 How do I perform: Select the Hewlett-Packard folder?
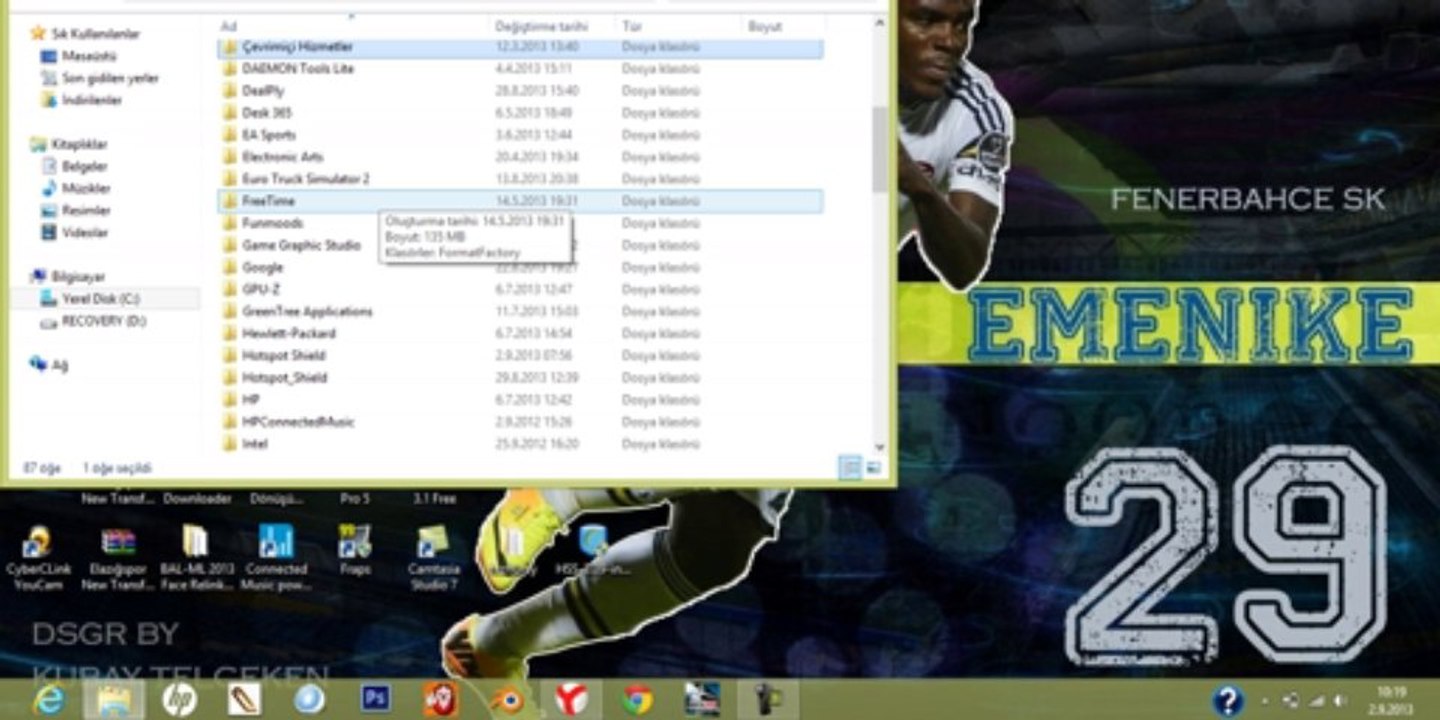(520, 333)
